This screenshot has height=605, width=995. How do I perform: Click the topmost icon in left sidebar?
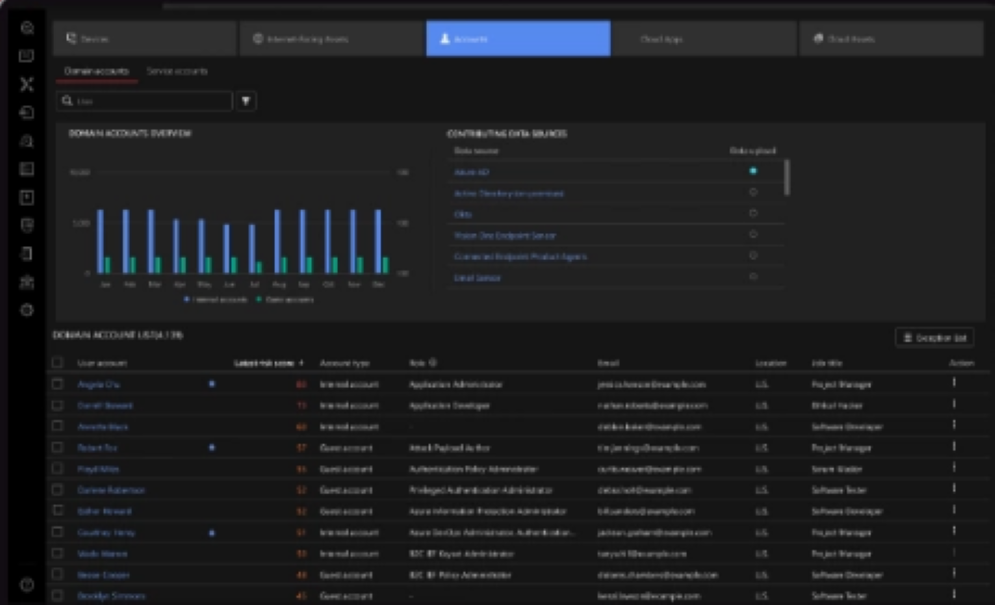point(27,28)
